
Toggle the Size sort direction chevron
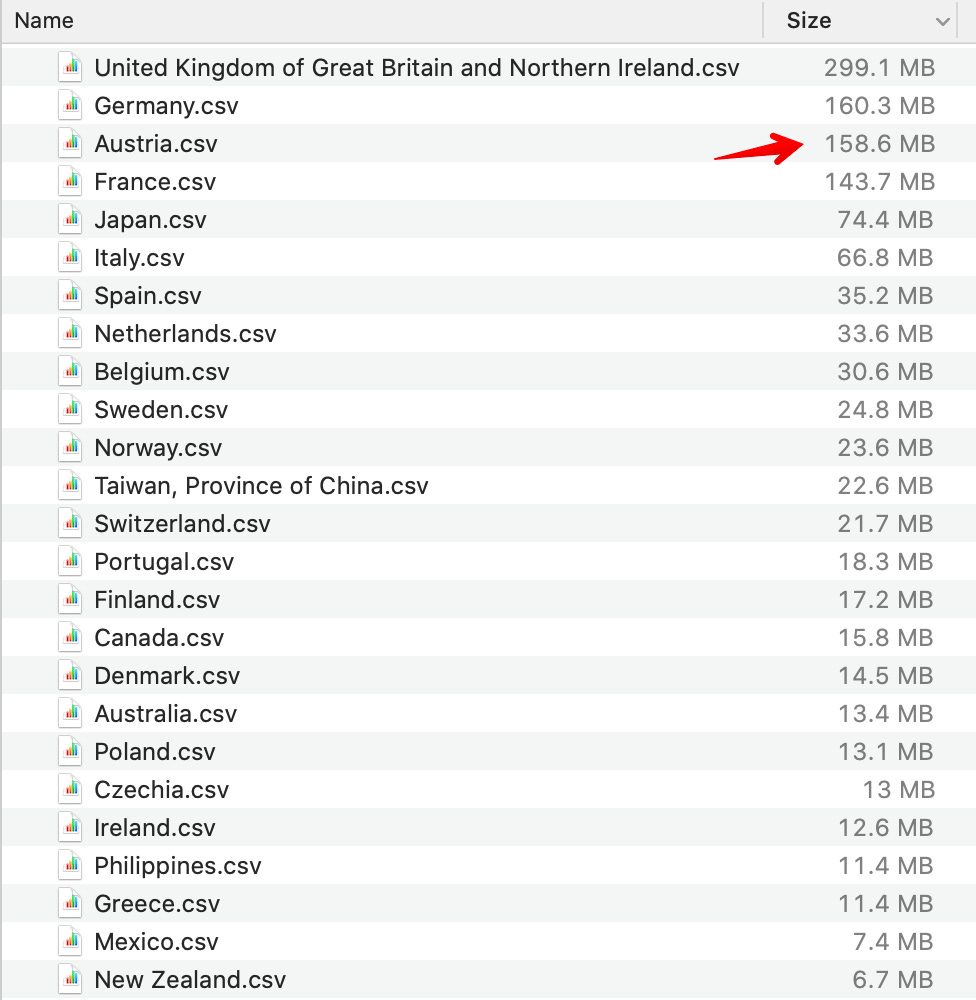click(942, 22)
